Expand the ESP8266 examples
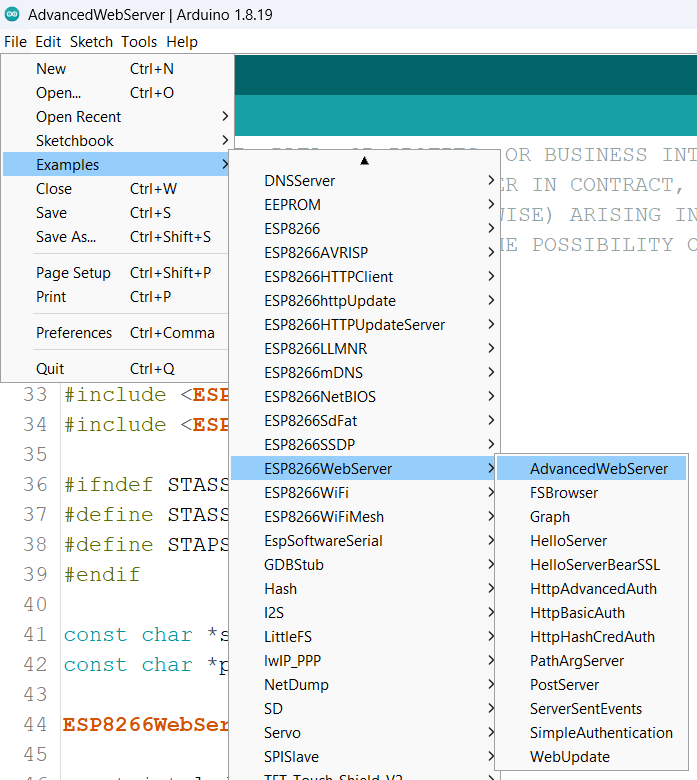 (364, 228)
